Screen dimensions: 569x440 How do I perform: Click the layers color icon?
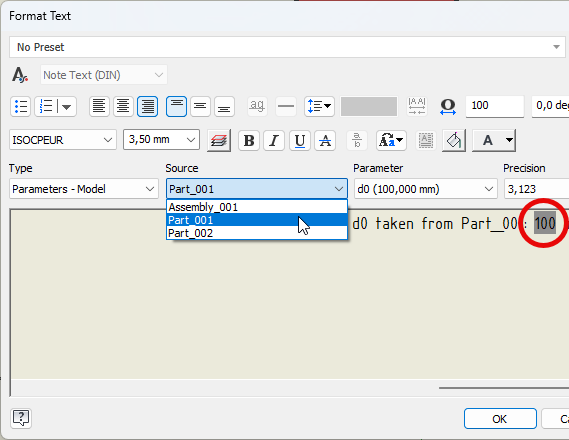[x=219, y=140]
